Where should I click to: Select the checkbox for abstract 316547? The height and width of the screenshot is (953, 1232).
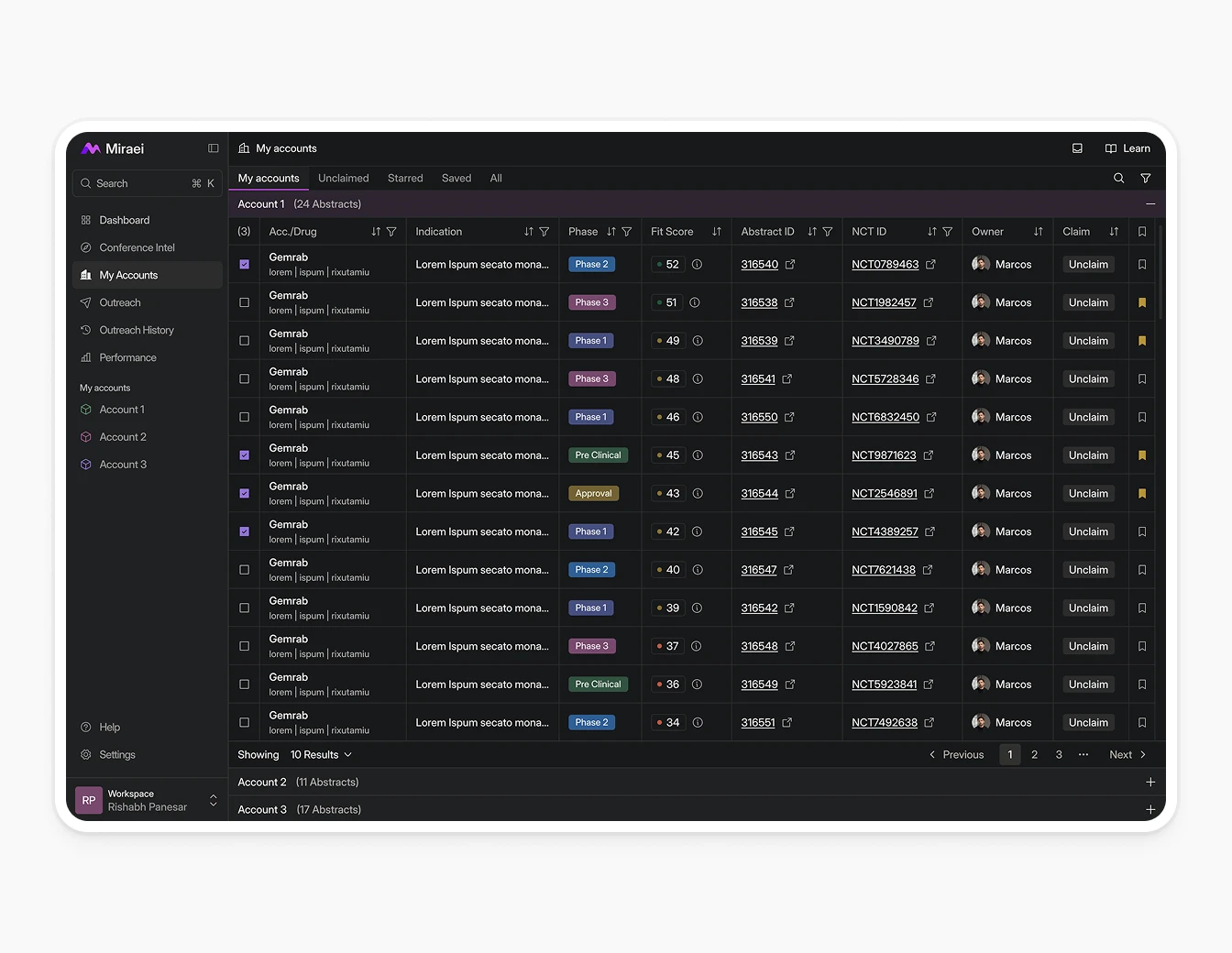[244, 570]
